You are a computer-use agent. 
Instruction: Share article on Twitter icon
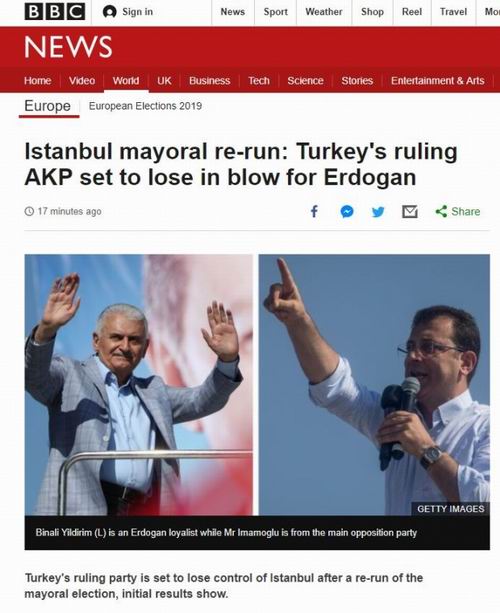[378, 212]
